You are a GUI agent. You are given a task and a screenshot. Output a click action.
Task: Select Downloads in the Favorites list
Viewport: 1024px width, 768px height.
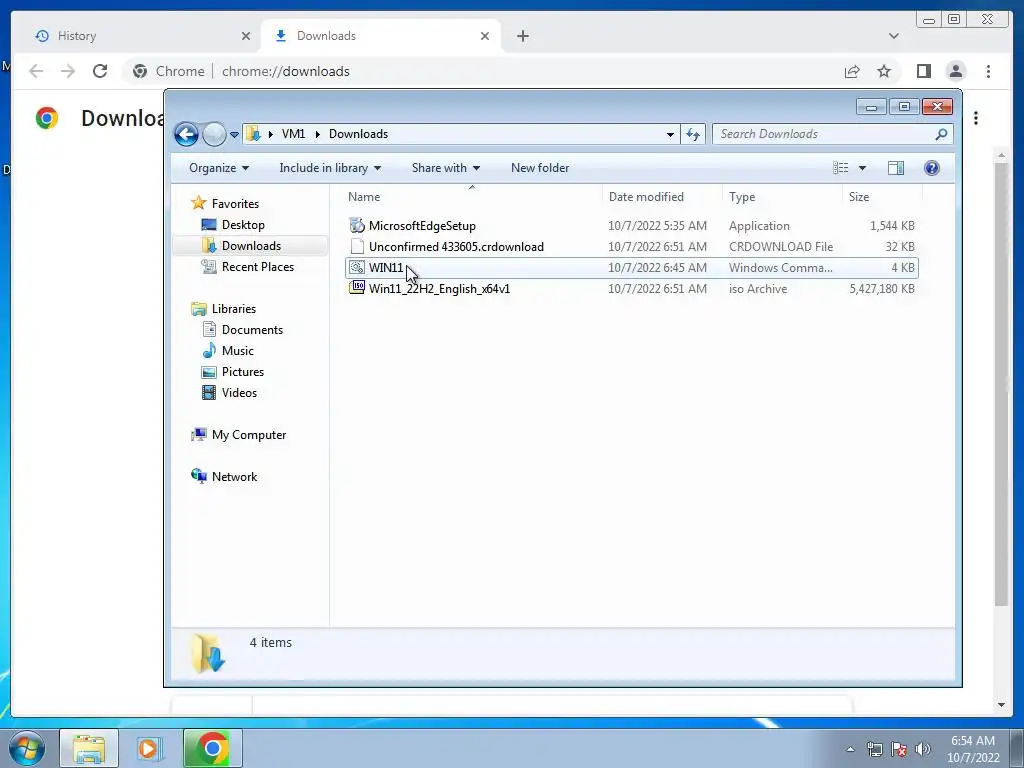coord(251,246)
